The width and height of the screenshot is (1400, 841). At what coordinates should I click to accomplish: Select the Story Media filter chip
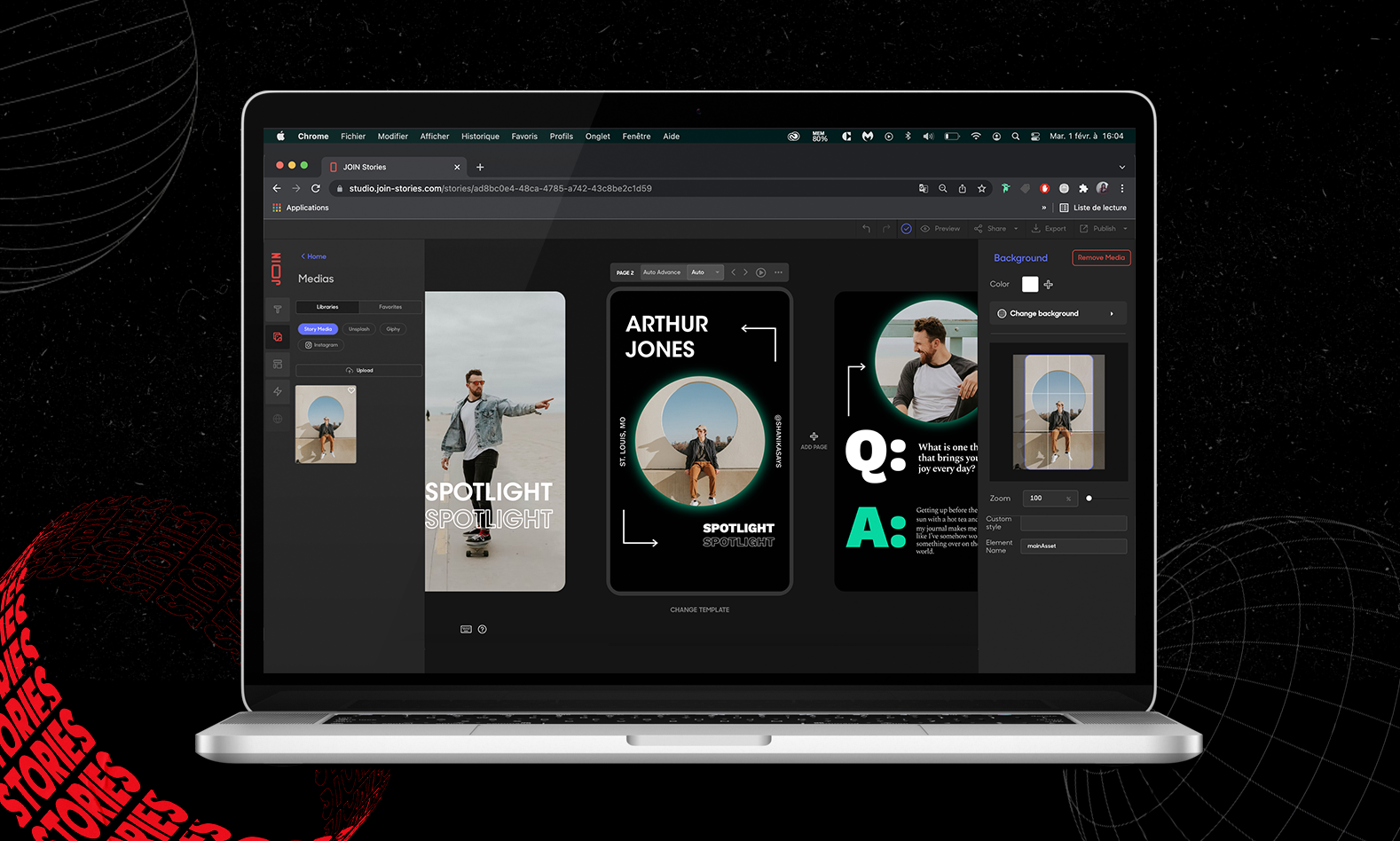coord(318,329)
